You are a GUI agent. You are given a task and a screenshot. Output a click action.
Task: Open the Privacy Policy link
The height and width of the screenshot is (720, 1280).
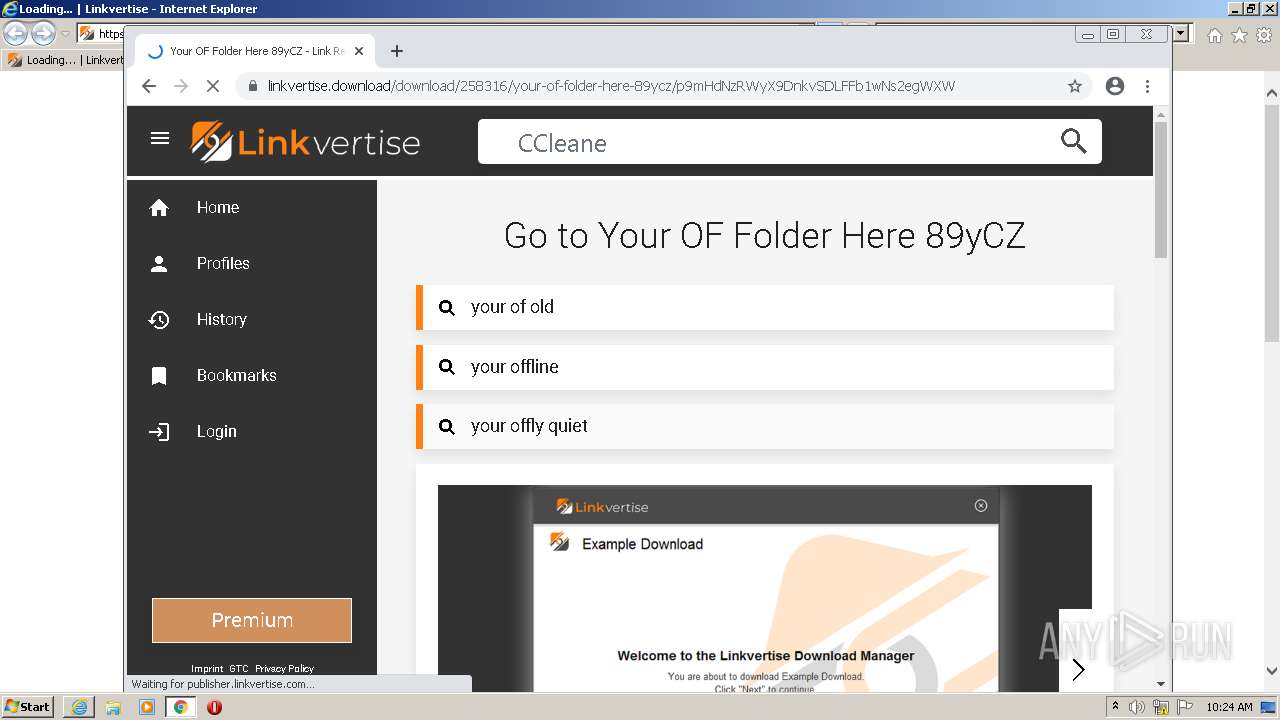[x=284, y=668]
